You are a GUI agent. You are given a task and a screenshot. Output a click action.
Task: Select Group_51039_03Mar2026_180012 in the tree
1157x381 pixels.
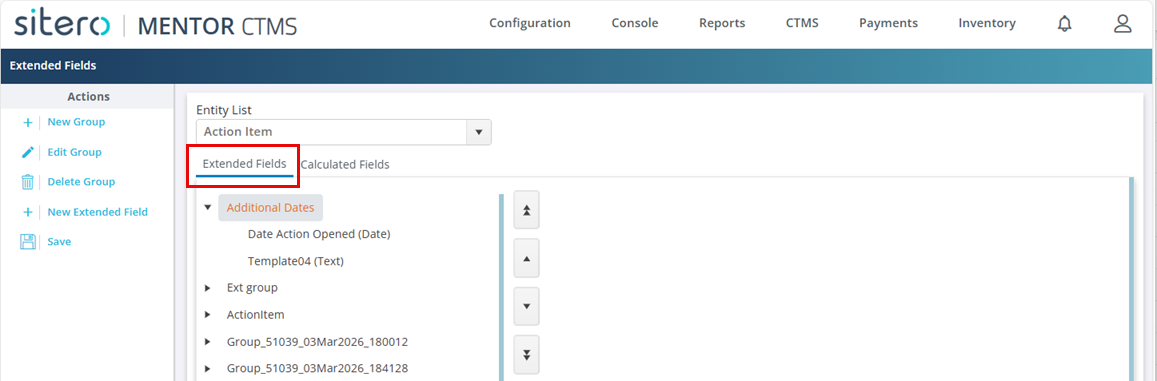coord(317,342)
